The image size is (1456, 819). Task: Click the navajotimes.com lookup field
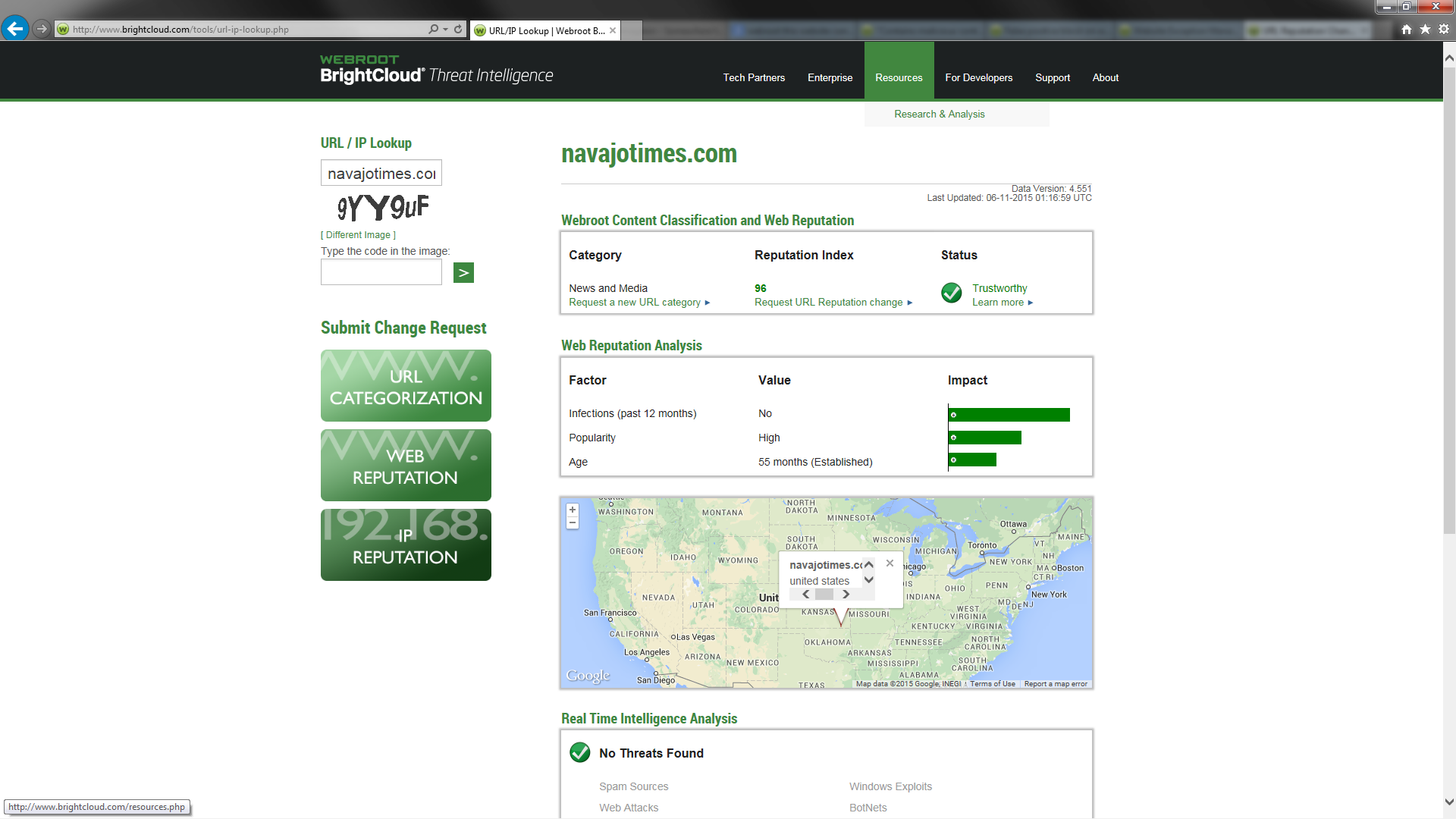[x=381, y=173]
